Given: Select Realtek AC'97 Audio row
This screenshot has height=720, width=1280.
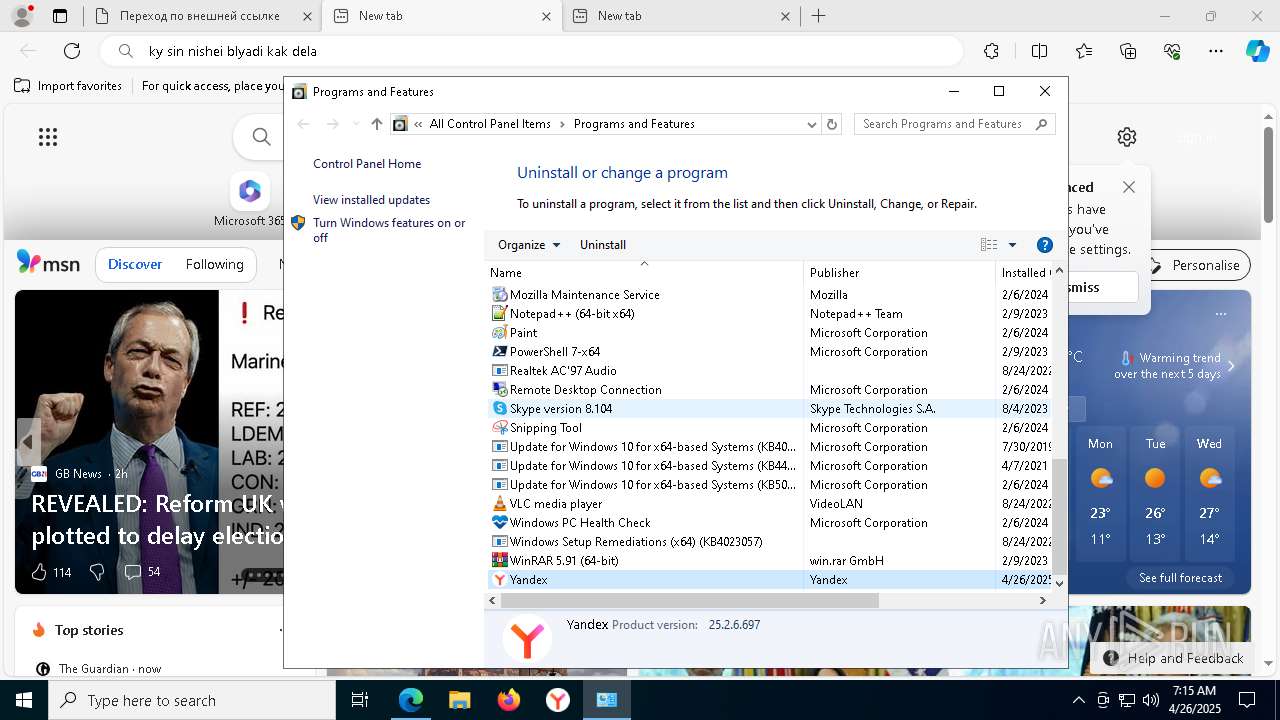Looking at the screenshot, I should 769,371.
